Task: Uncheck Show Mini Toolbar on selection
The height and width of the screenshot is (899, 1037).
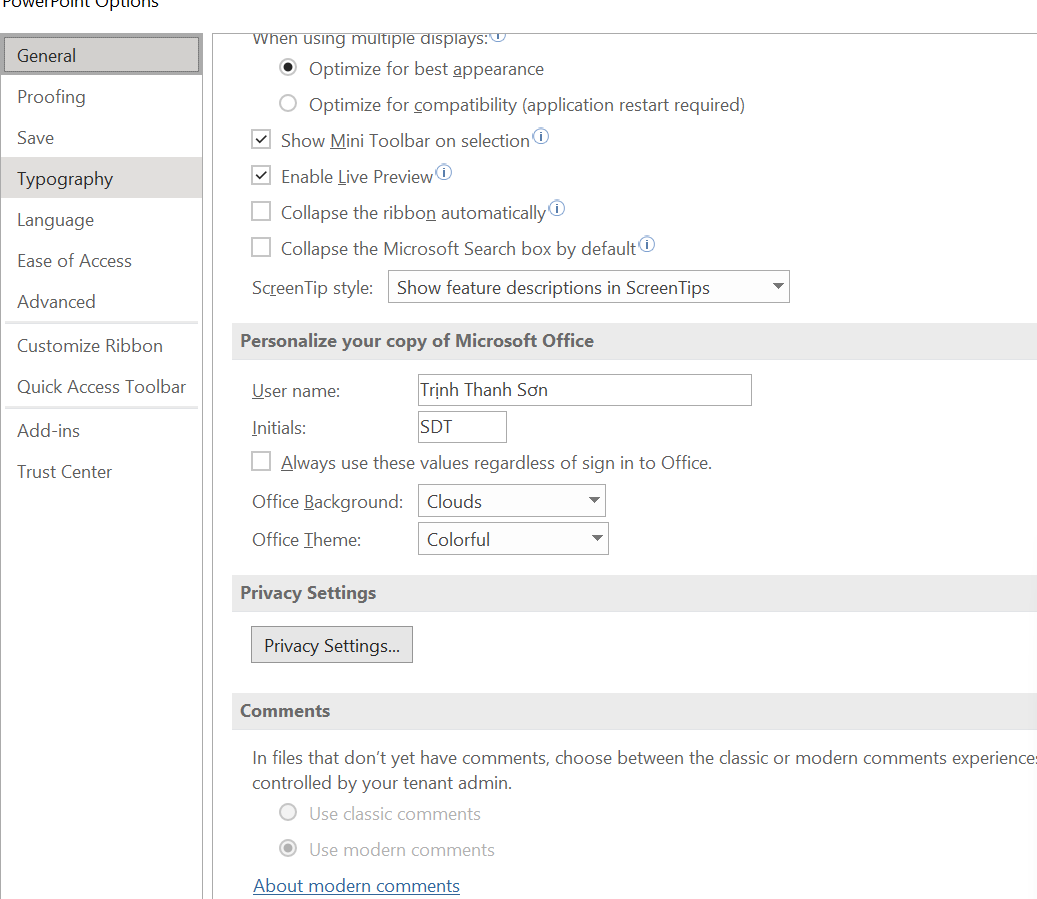Action: tap(261, 139)
